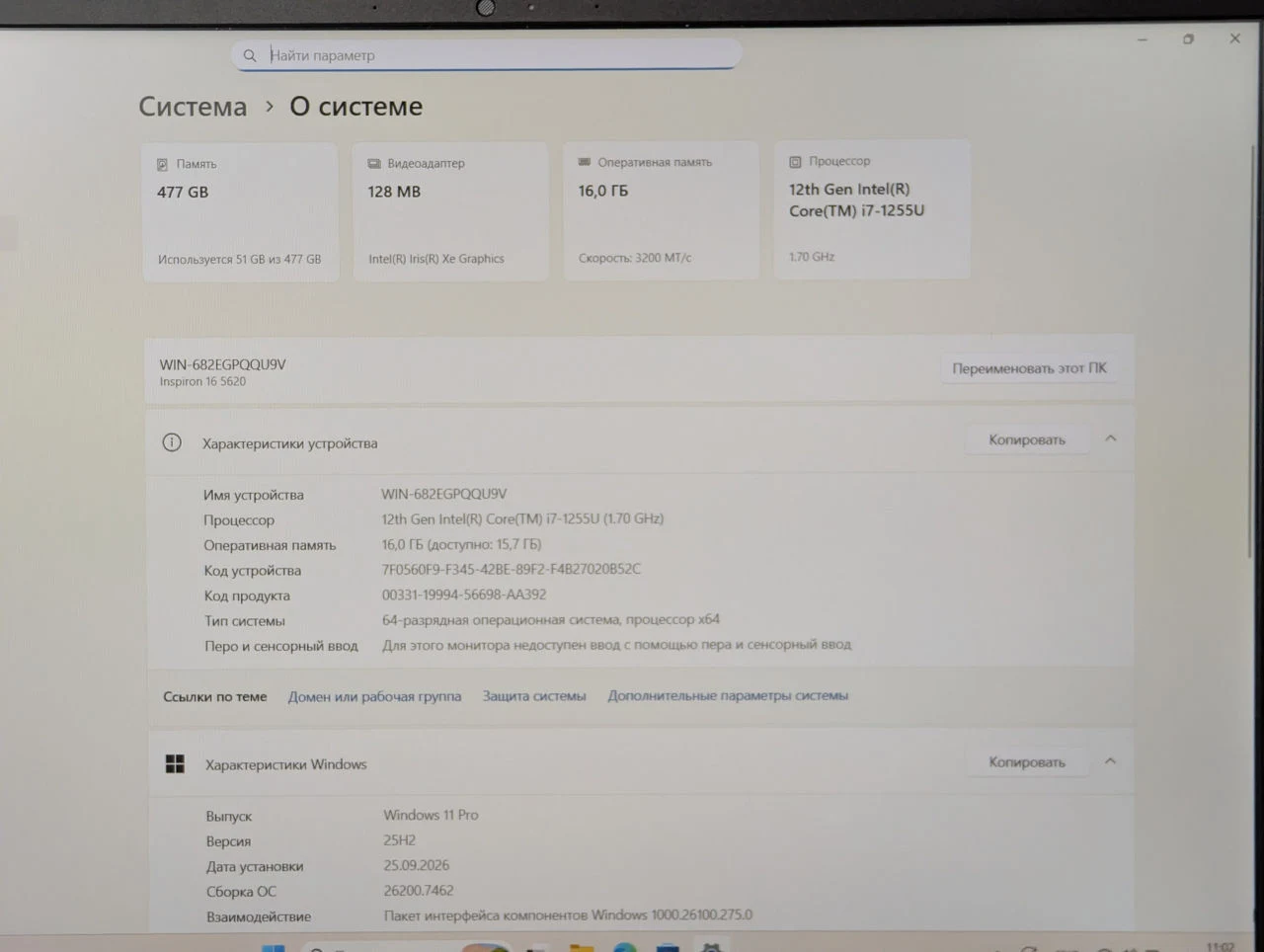1264x952 pixels.
Task: Click the Windows logo beside Характеристики Windows
Action: pyautogui.click(x=175, y=763)
